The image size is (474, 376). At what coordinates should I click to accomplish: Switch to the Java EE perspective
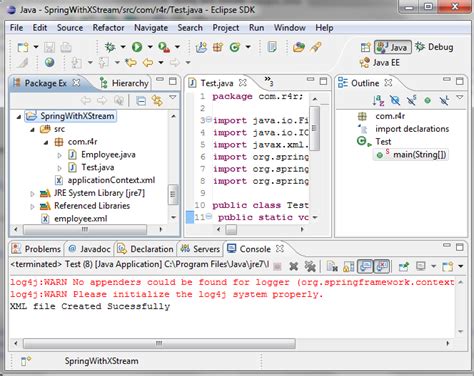(x=380, y=62)
